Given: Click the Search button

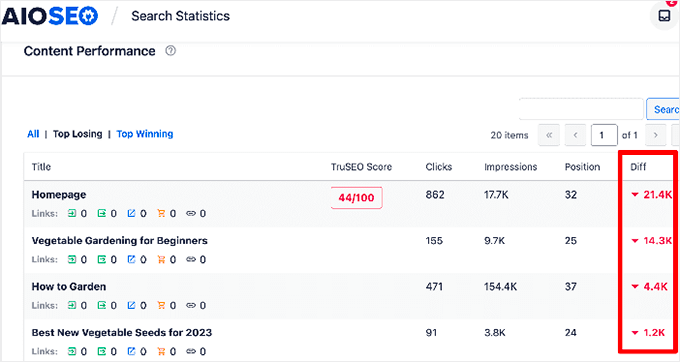Looking at the screenshot, I should click(x=663, y=109).
